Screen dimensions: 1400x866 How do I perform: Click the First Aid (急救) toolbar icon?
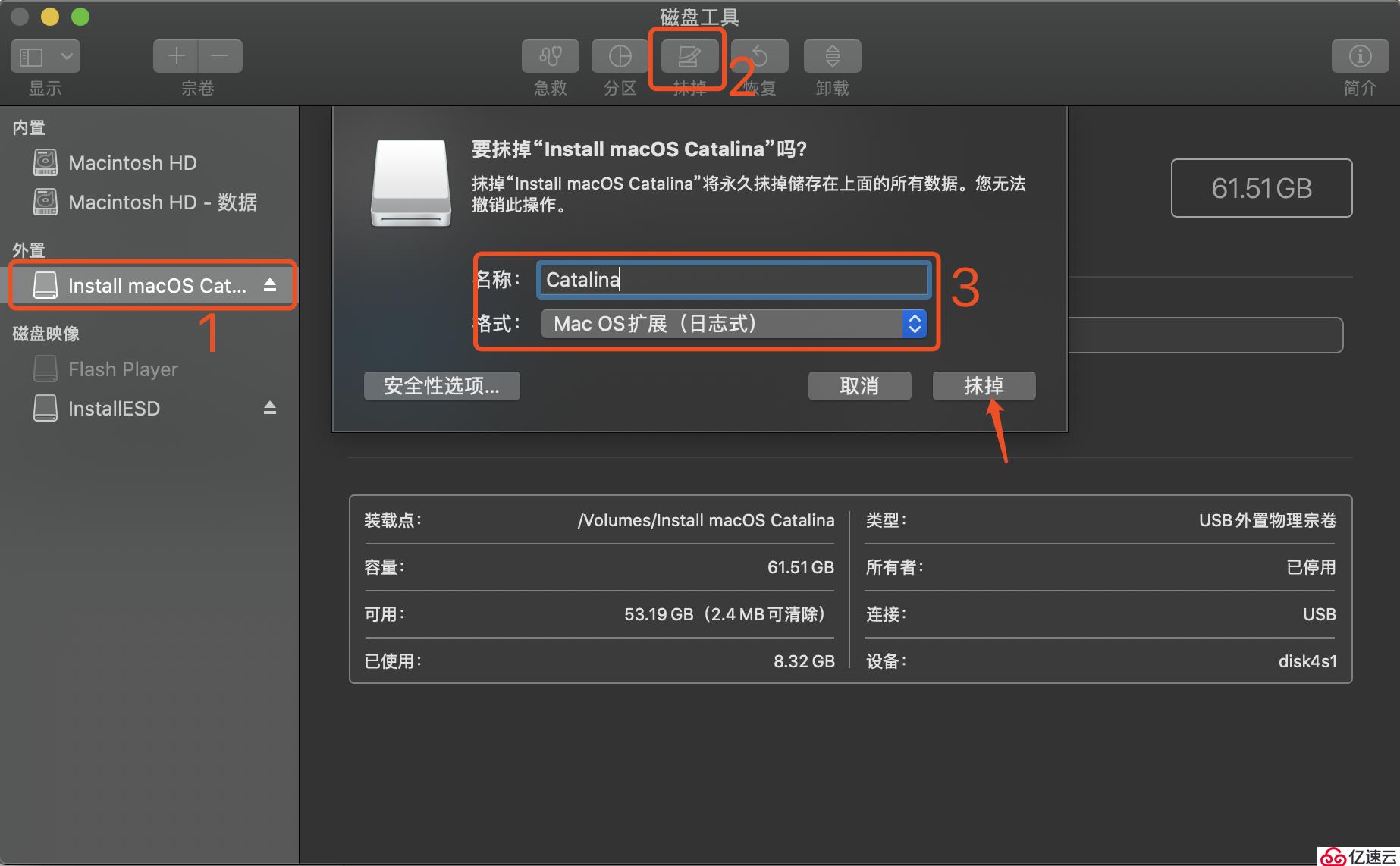551,56
